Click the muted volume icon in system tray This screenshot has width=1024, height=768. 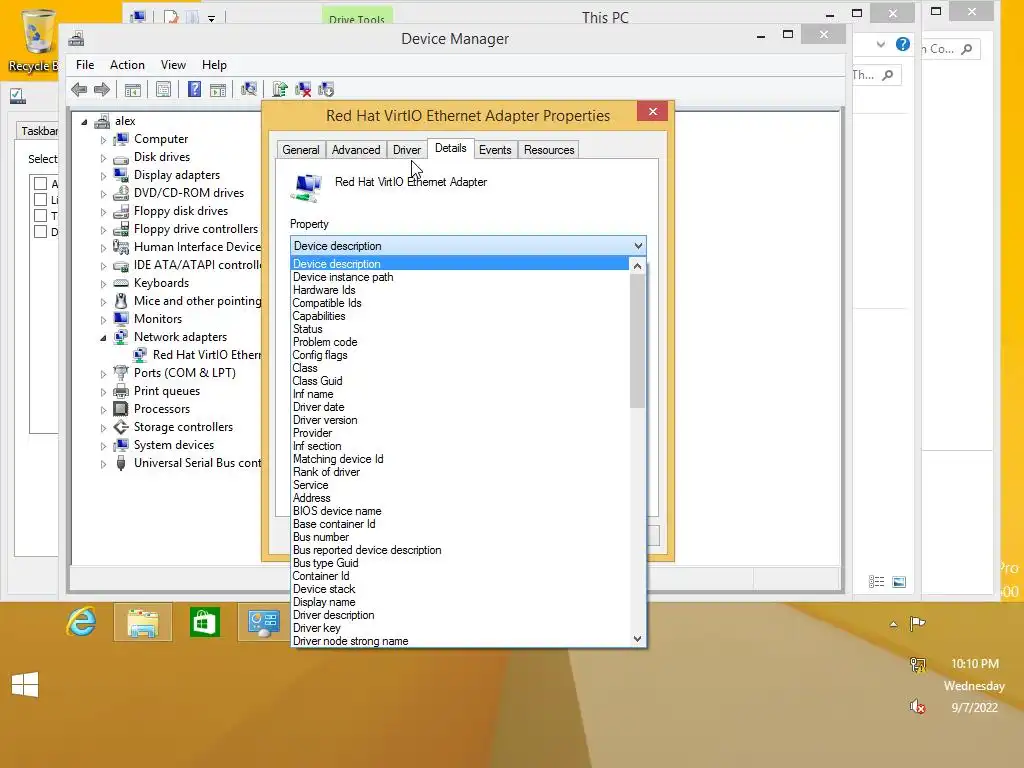pyautogui.click(x=918, y=707)
